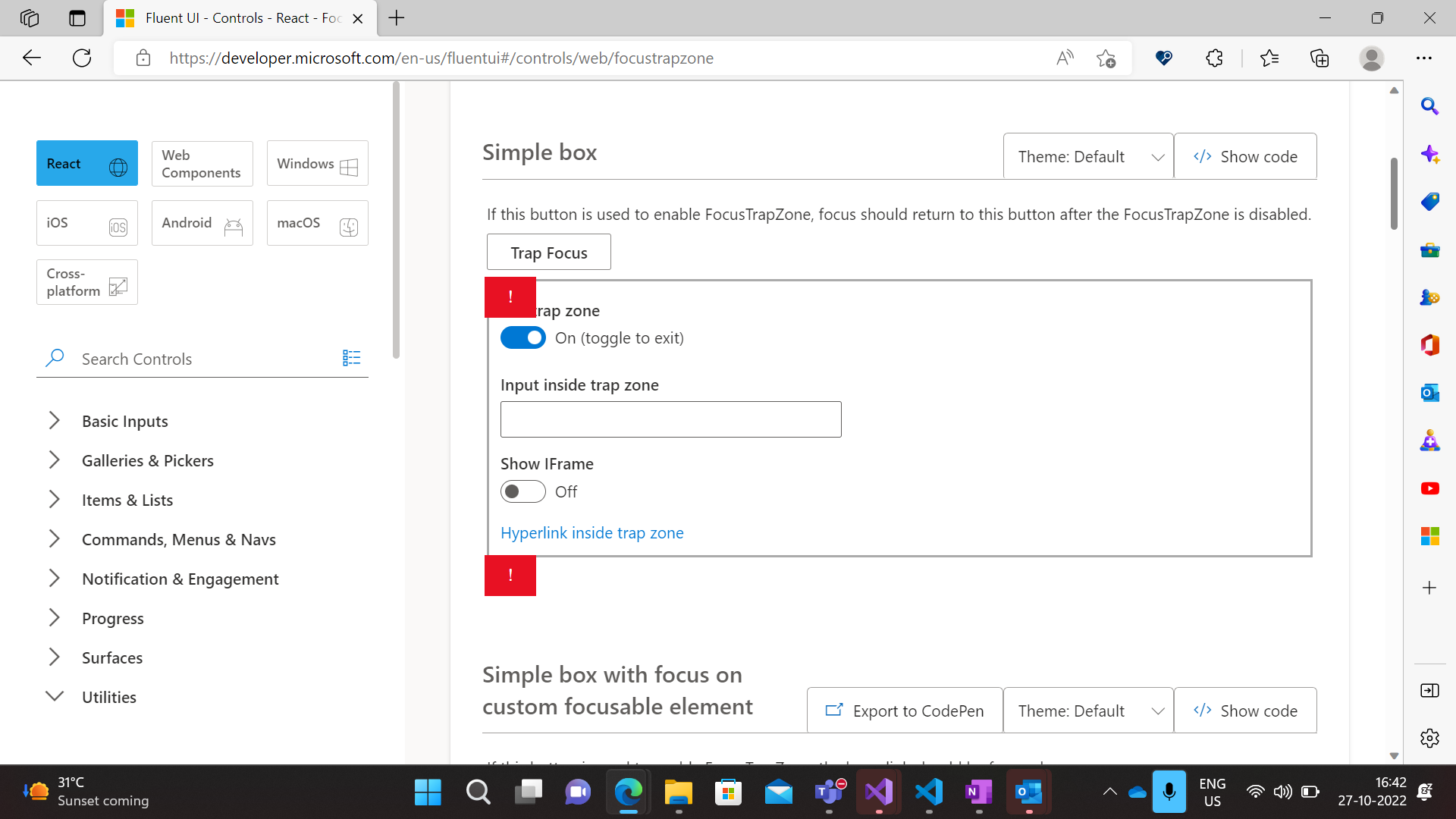Image resolution: width=1456 pixels, height=819 pixels.
Task: Open the Theme: Default dropdown for Simple box
Action: [x=1087, y=156]
